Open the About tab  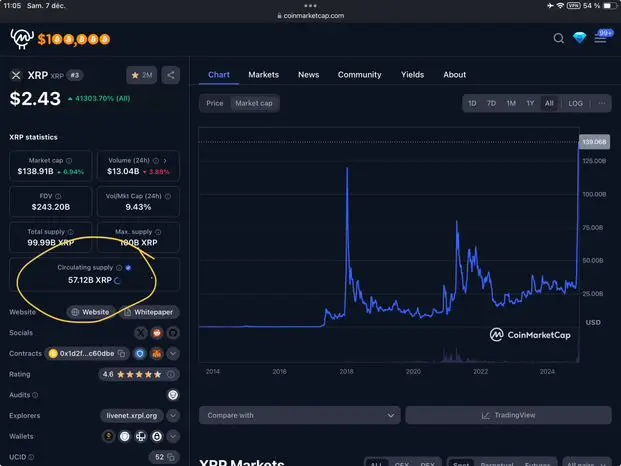coord(455,74)
